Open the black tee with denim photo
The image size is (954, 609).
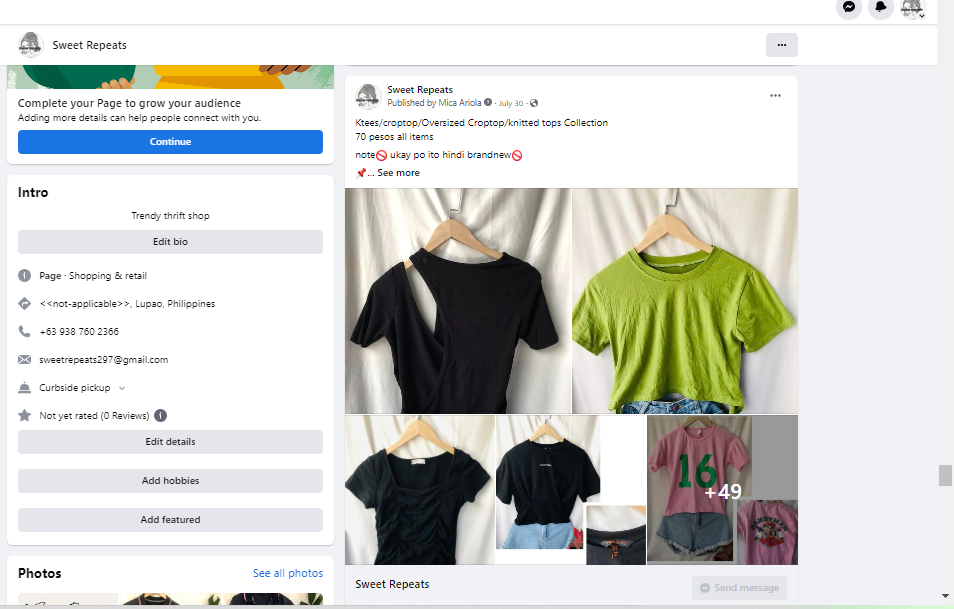pos(571,490)
